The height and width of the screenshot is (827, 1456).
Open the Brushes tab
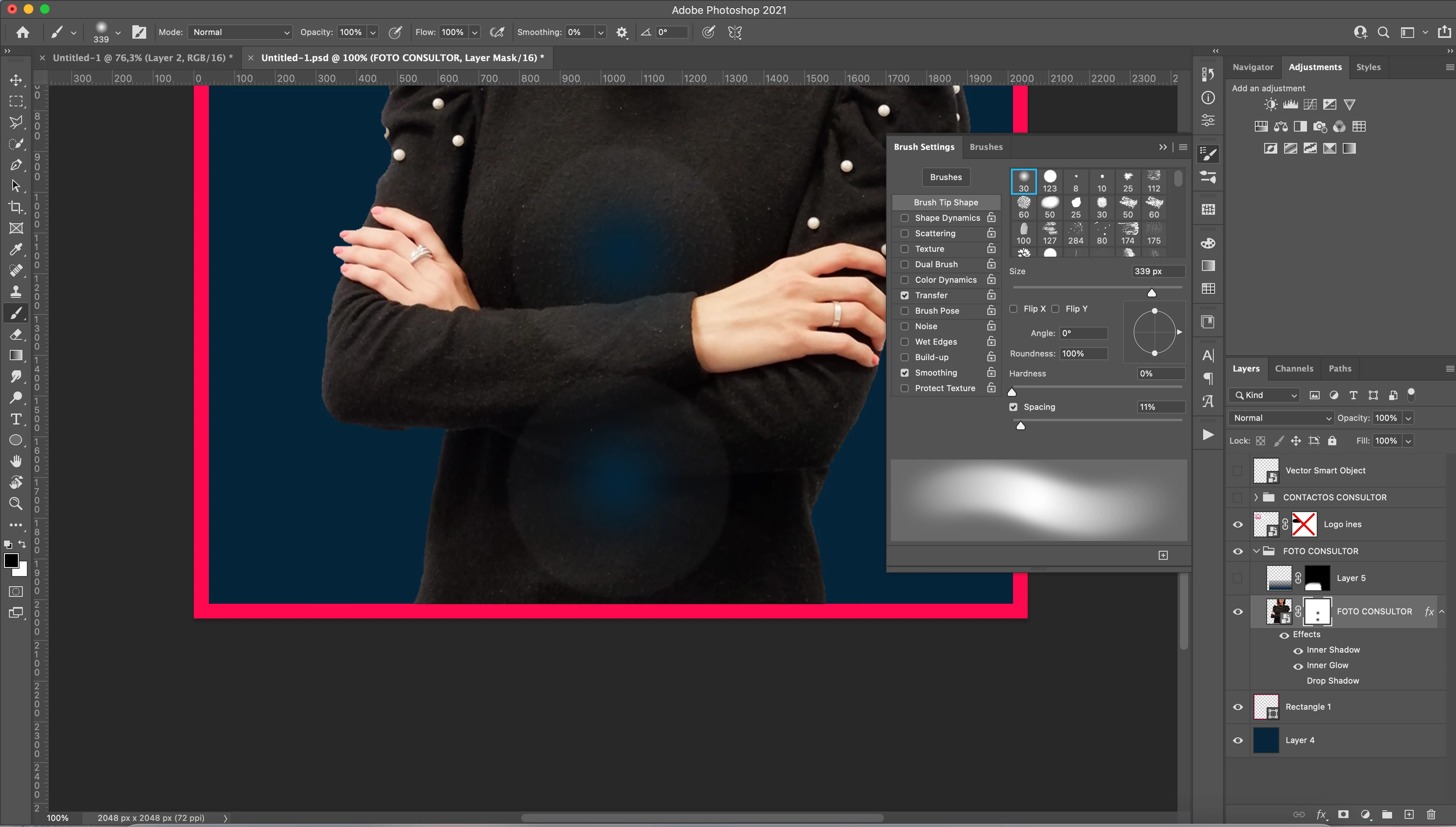click(x=986, y=147)
